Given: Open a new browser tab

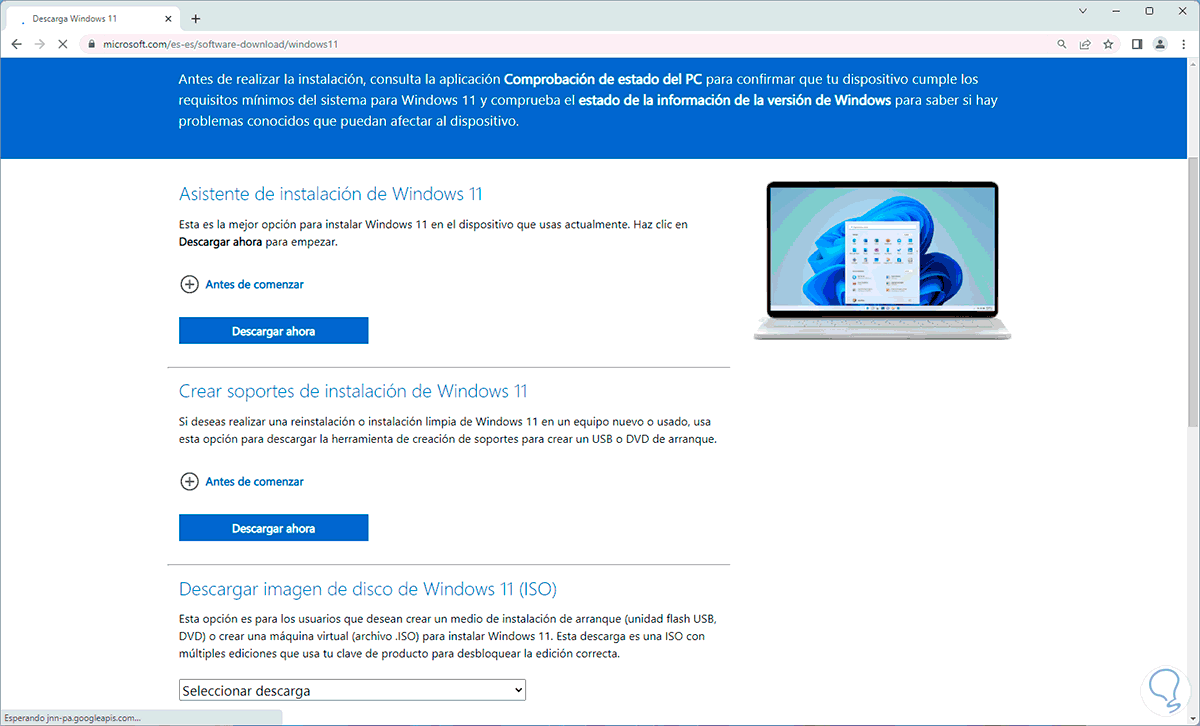Looking at the screenshot, I should coord(195,18).
